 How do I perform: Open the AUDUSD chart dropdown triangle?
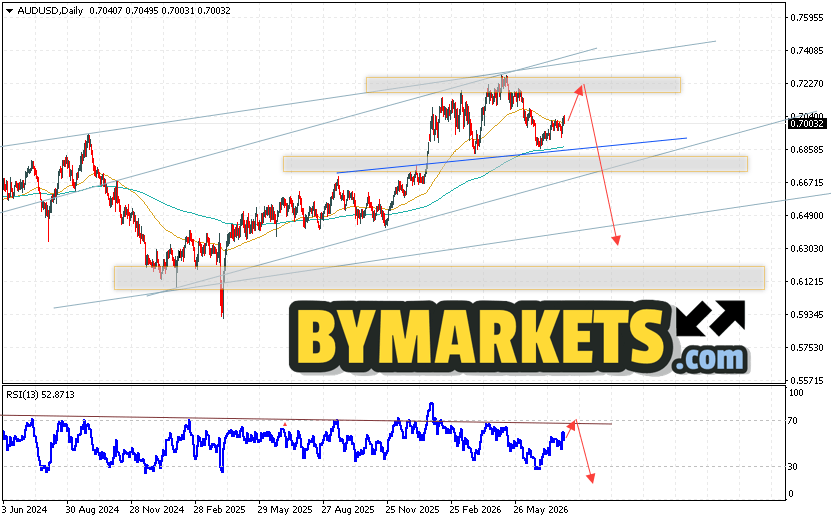(x=10, y=11)
